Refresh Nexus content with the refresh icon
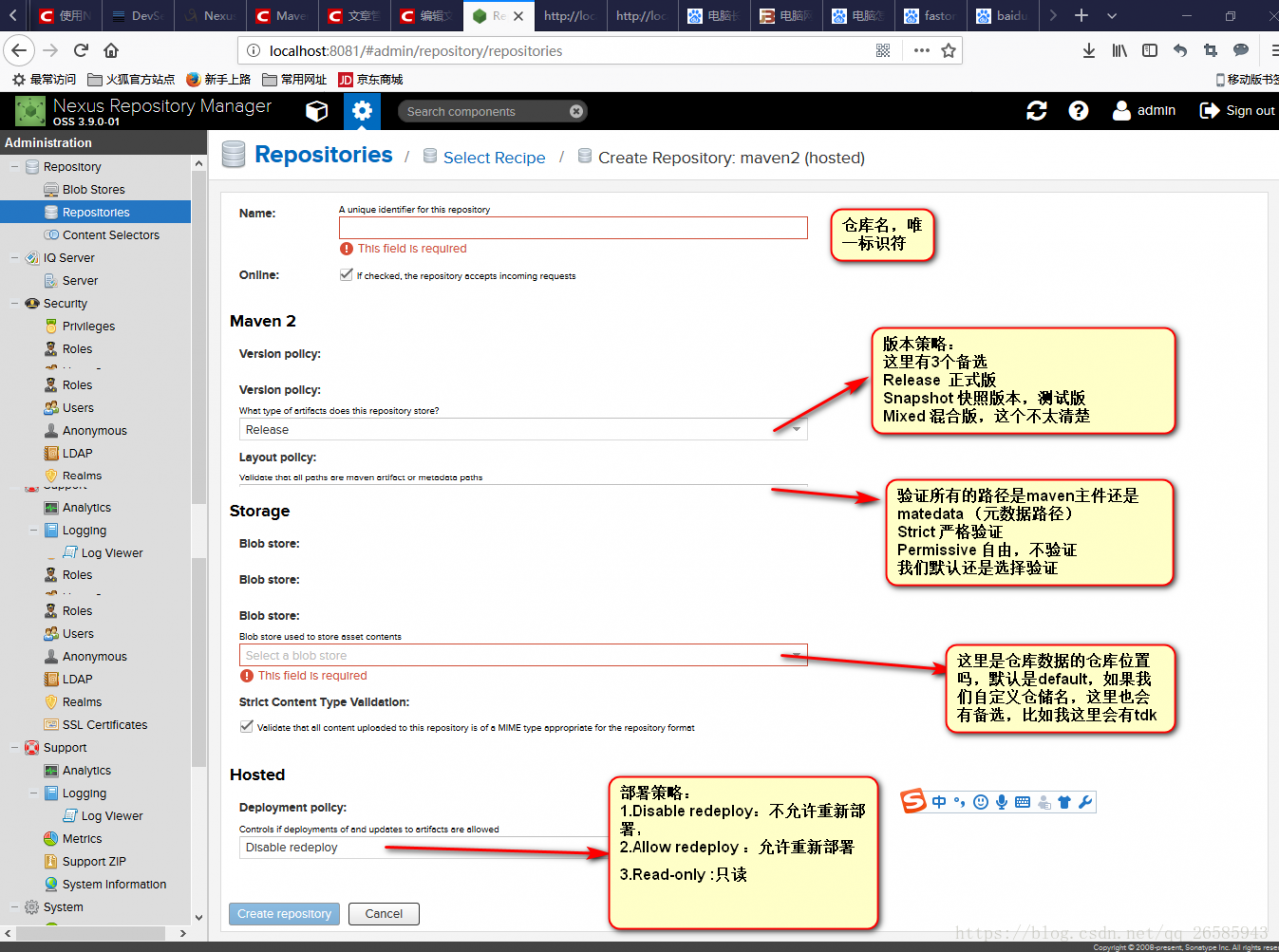 pos(1037,111)
